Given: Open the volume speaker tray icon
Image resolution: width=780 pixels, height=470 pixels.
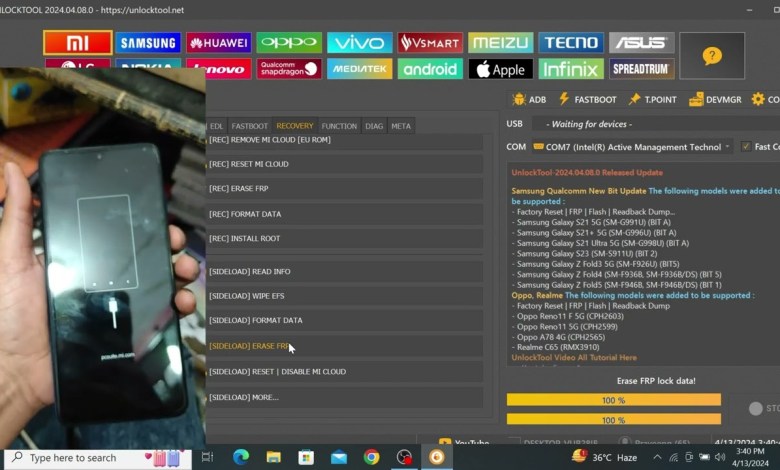Looking at the screenshot, I should point(720,457).
